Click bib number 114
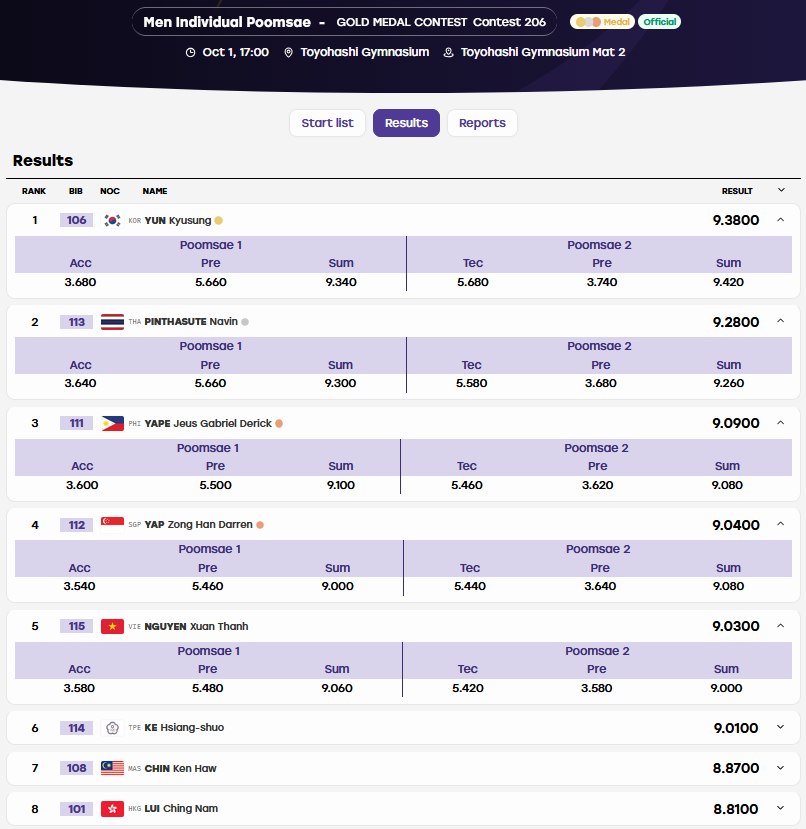The width and height of the screenshot is (806, 829). pyautogui.click(x=77, y=728)
